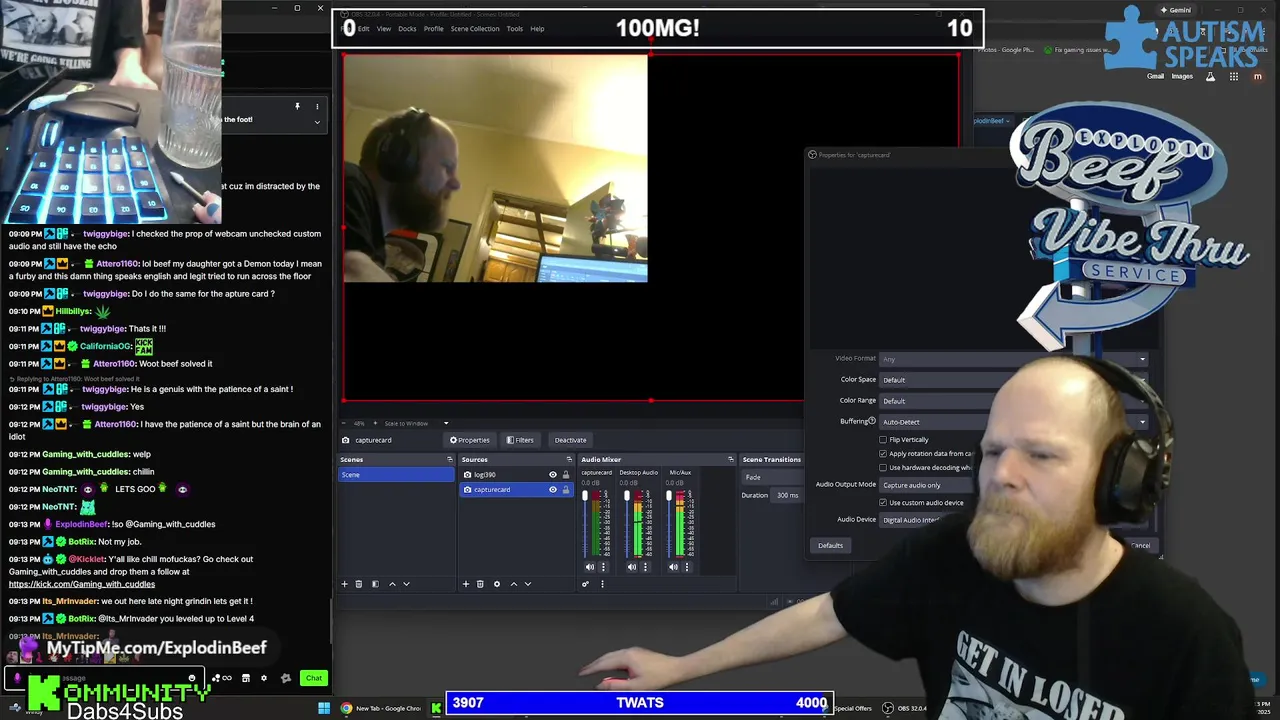Open the Docks menu in OBS
Viewport: 1280px width, 720px height.
(x=407, y=29)
